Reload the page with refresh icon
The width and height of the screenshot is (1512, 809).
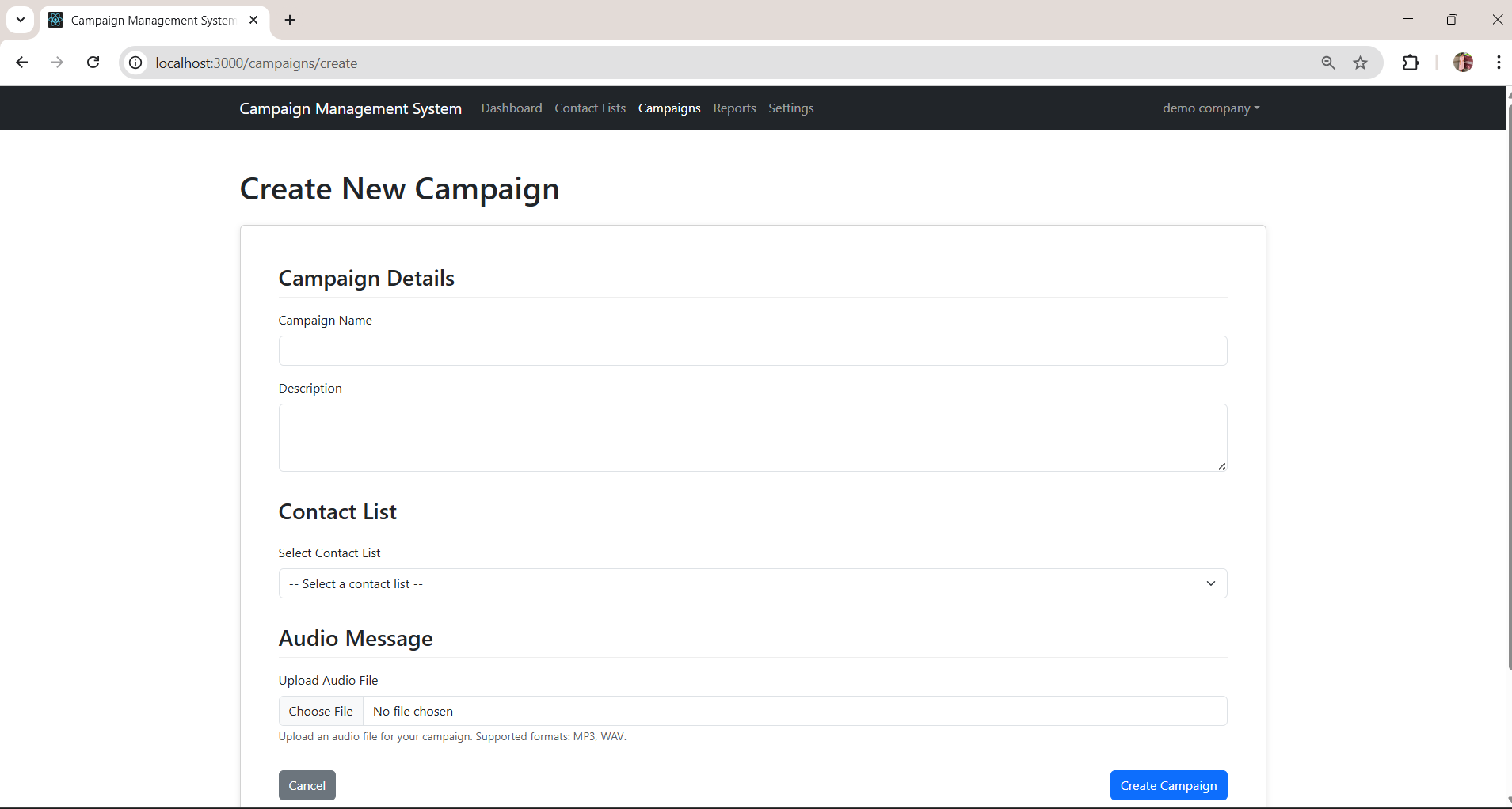(x=93, y=63)
